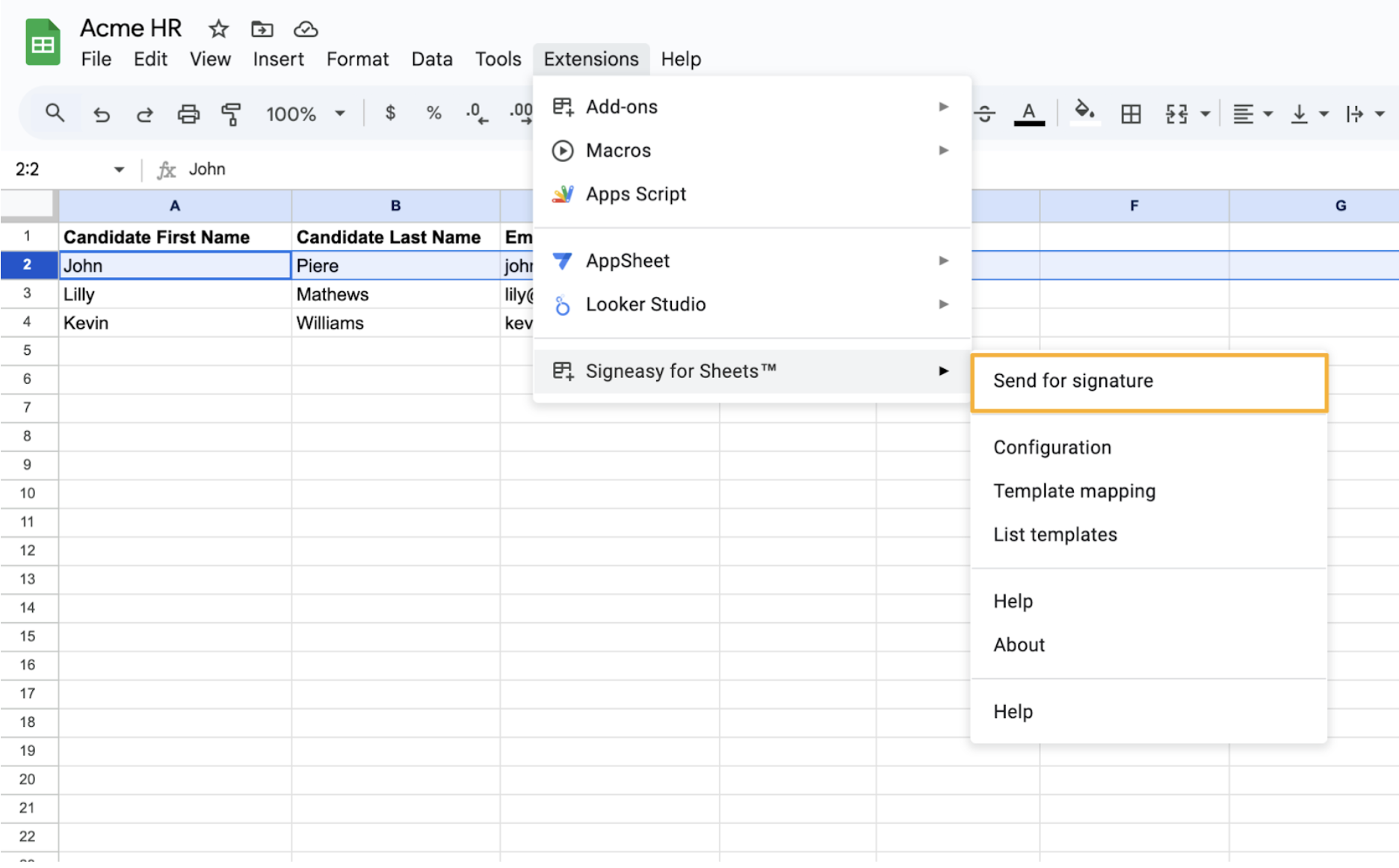Toggle strikethrough formatting
Image resolution: width=1399 pixels, height=868 pixels.
[x=984, y=114]
